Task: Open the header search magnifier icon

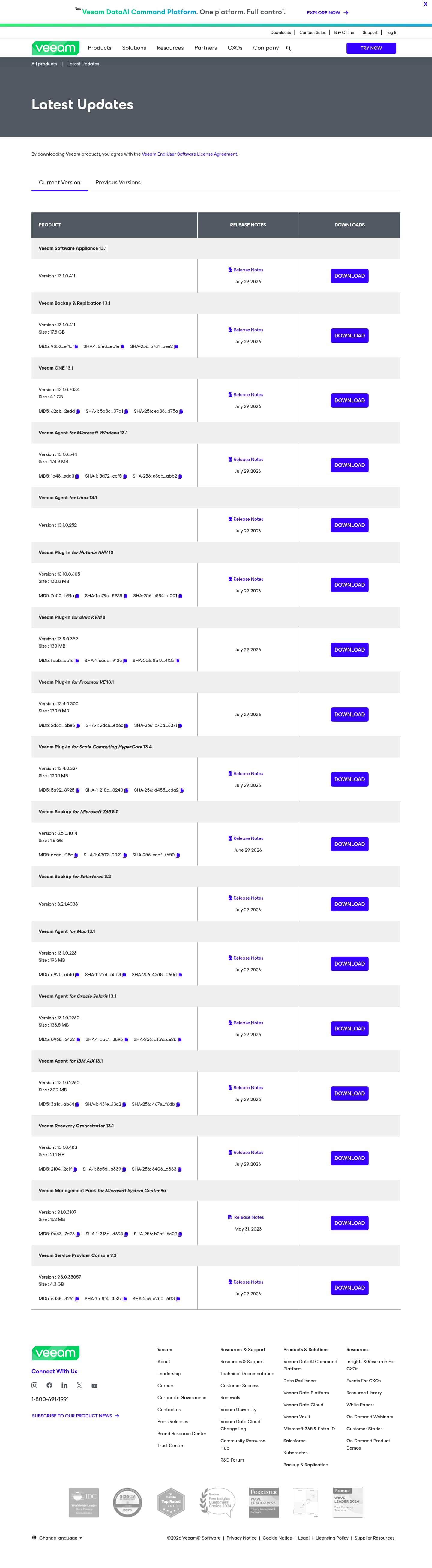Action: click(x=288, y=48)
